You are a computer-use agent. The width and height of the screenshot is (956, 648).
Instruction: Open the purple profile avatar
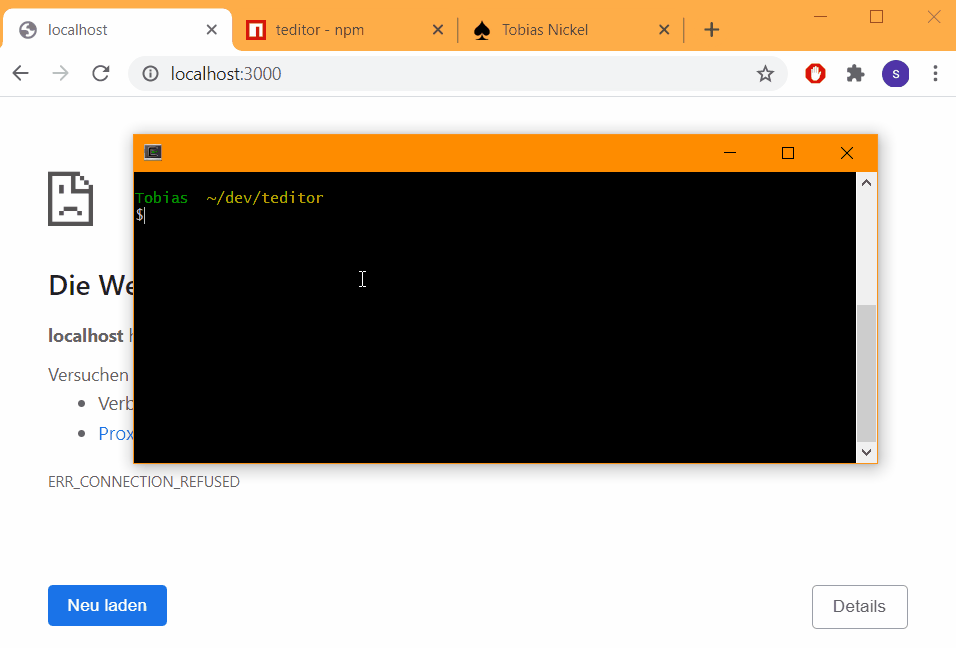pyautogui.click(x=895, y=73)
